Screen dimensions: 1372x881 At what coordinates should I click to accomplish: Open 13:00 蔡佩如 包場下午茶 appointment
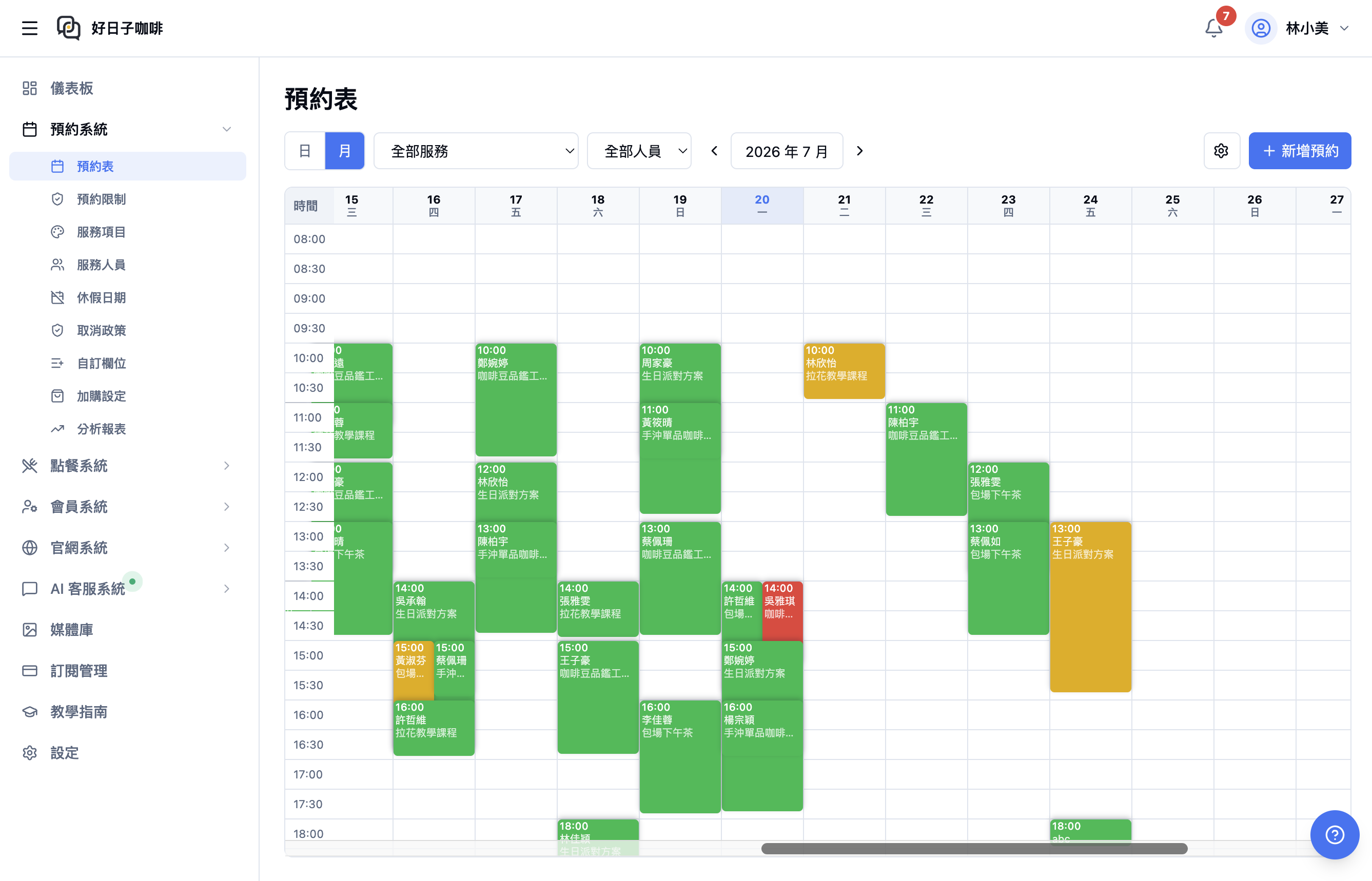tap(1009, 578)
